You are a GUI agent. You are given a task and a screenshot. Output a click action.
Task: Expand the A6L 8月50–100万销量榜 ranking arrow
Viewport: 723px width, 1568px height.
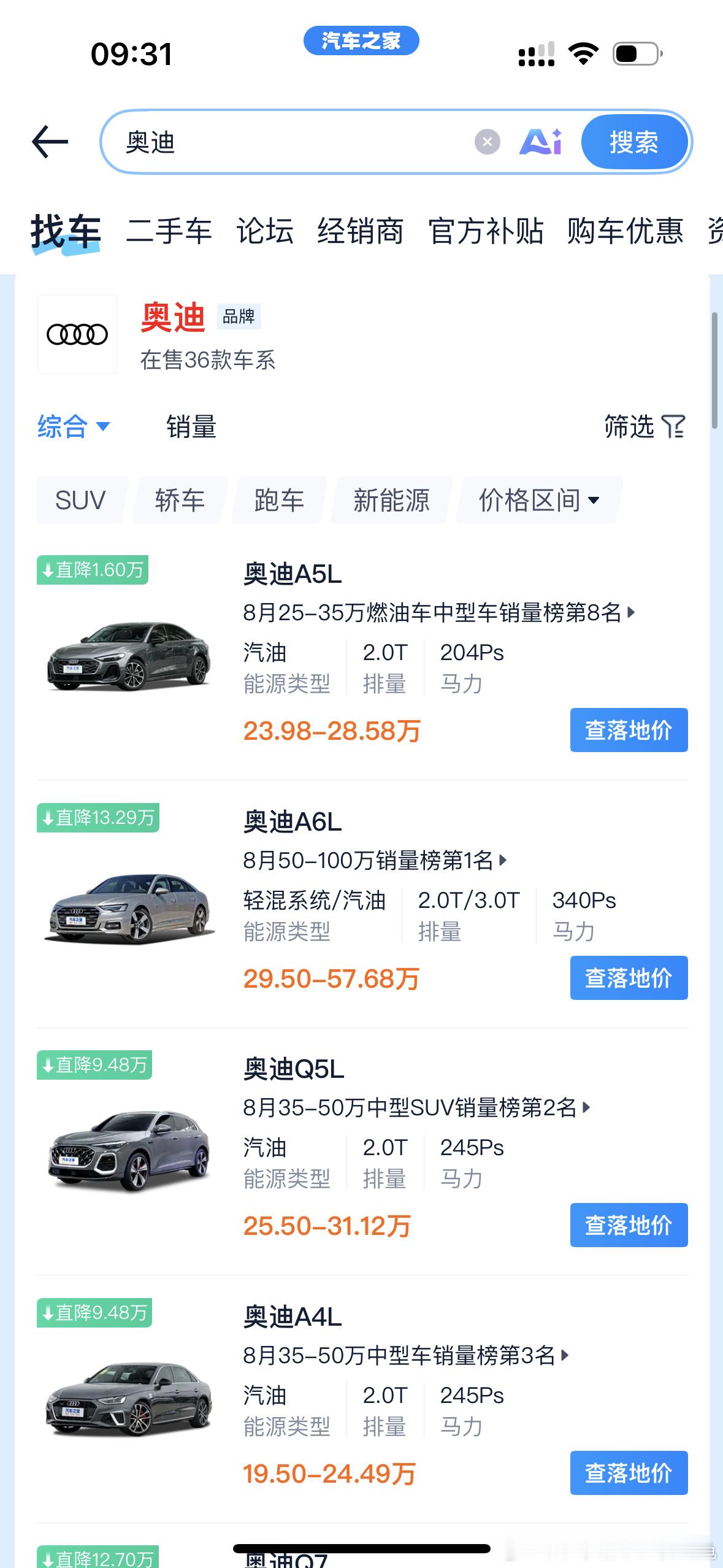pos(503,860)
